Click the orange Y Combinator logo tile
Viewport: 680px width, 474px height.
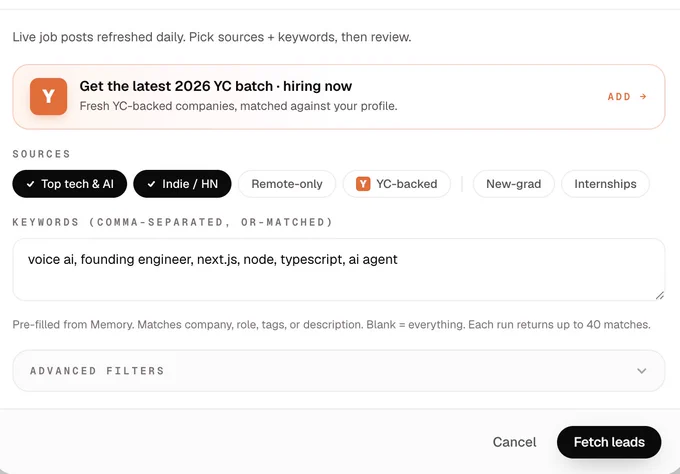tap(49, 96)
